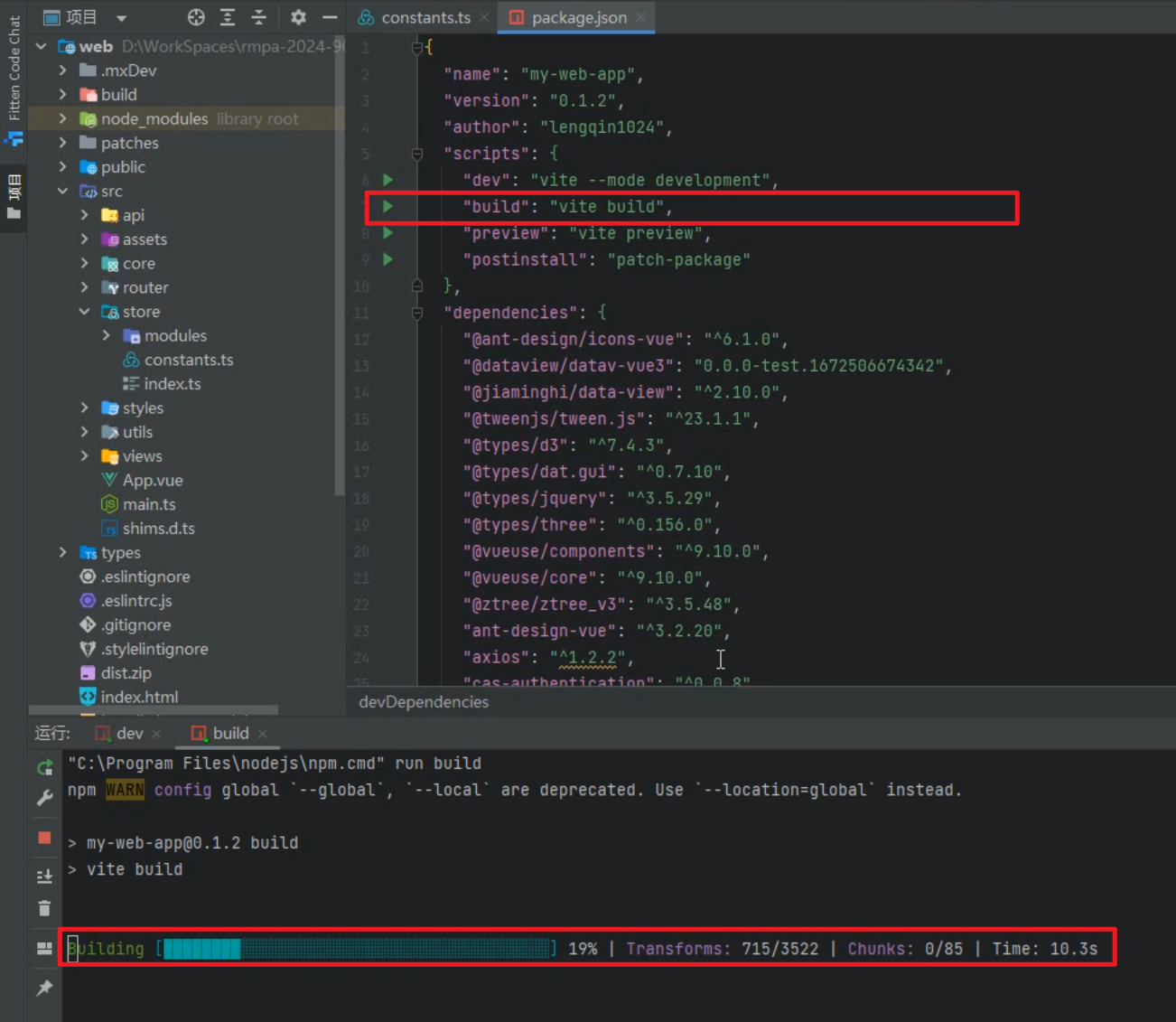Fold the root JSON object at line 1

417,47
